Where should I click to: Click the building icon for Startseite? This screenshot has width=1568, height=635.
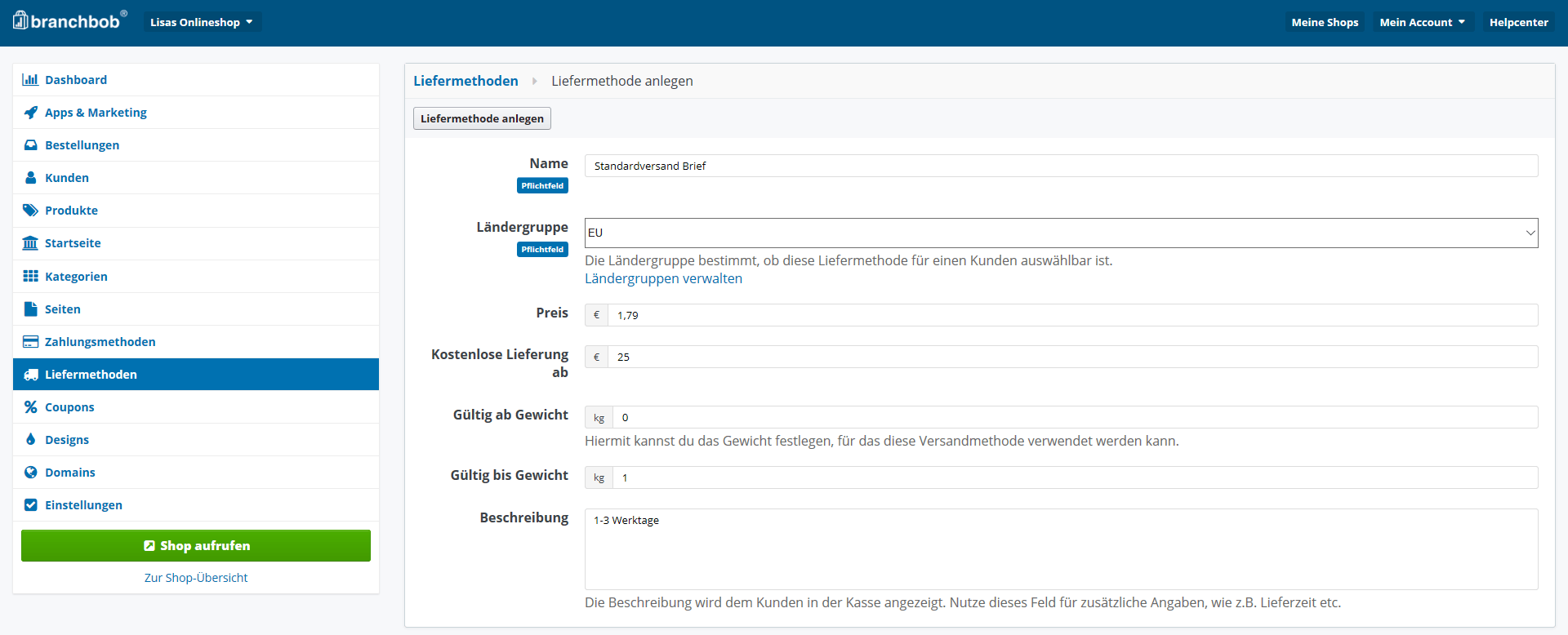(30, 243)
